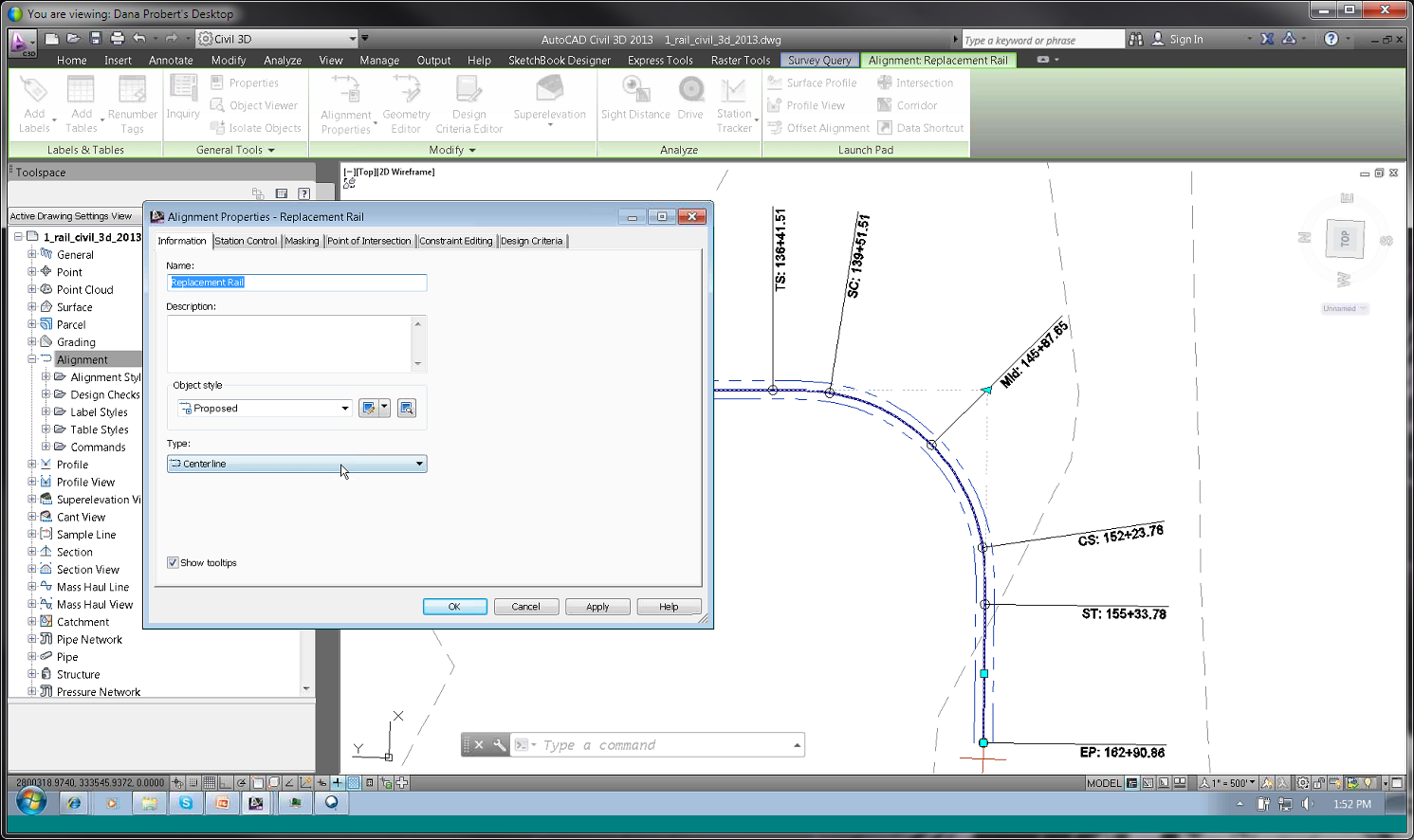
Task: Click inside the Description text box
Action: 289,343
